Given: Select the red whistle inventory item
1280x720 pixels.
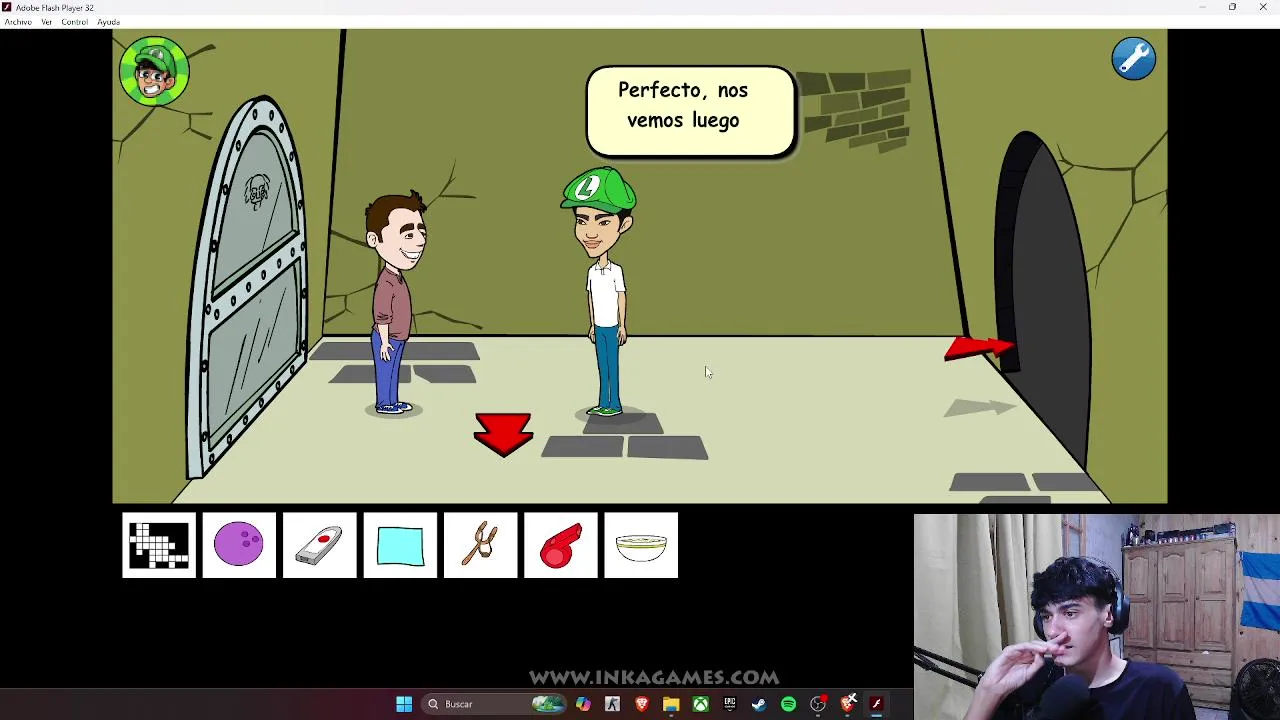Looking at the screenshot, I should pos(561,545).
